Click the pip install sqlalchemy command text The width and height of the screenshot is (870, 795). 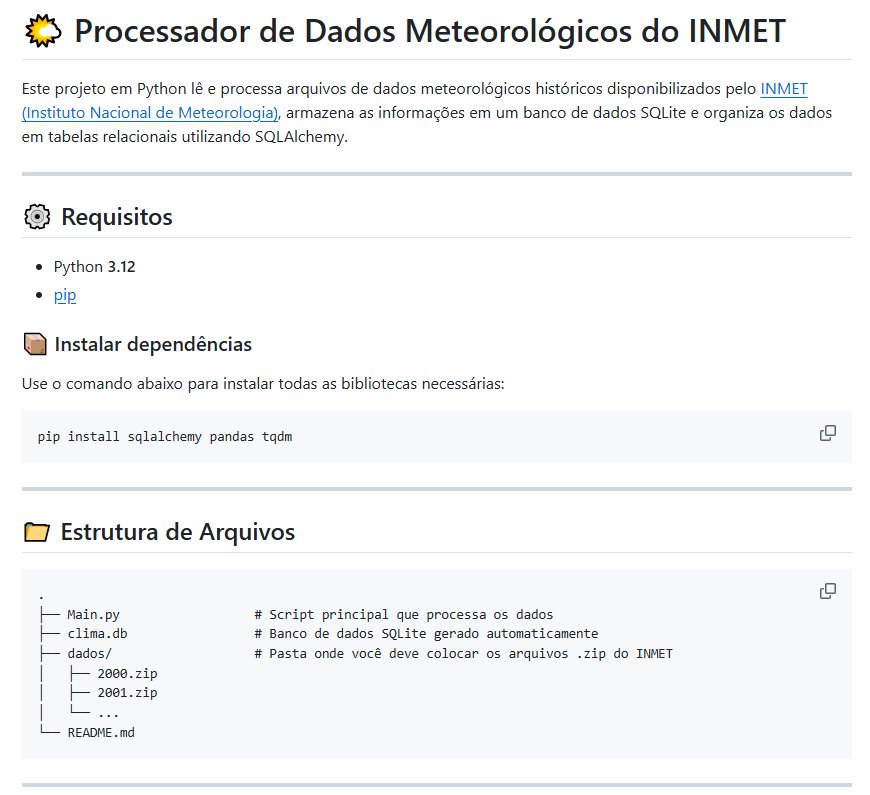165,437
